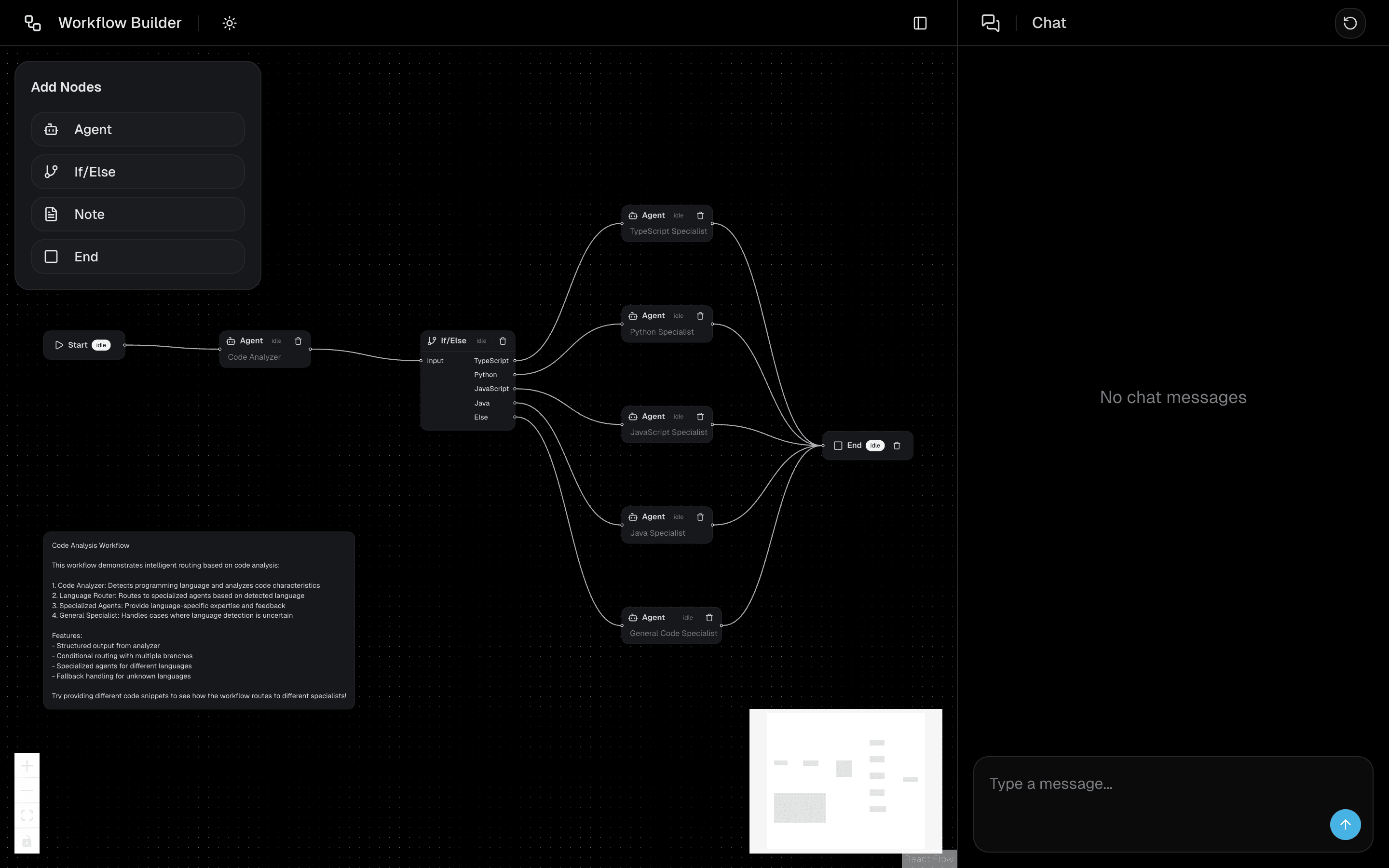Switch theme using the sun icon
1389x868 pixels.
click(x=229, y=23)
